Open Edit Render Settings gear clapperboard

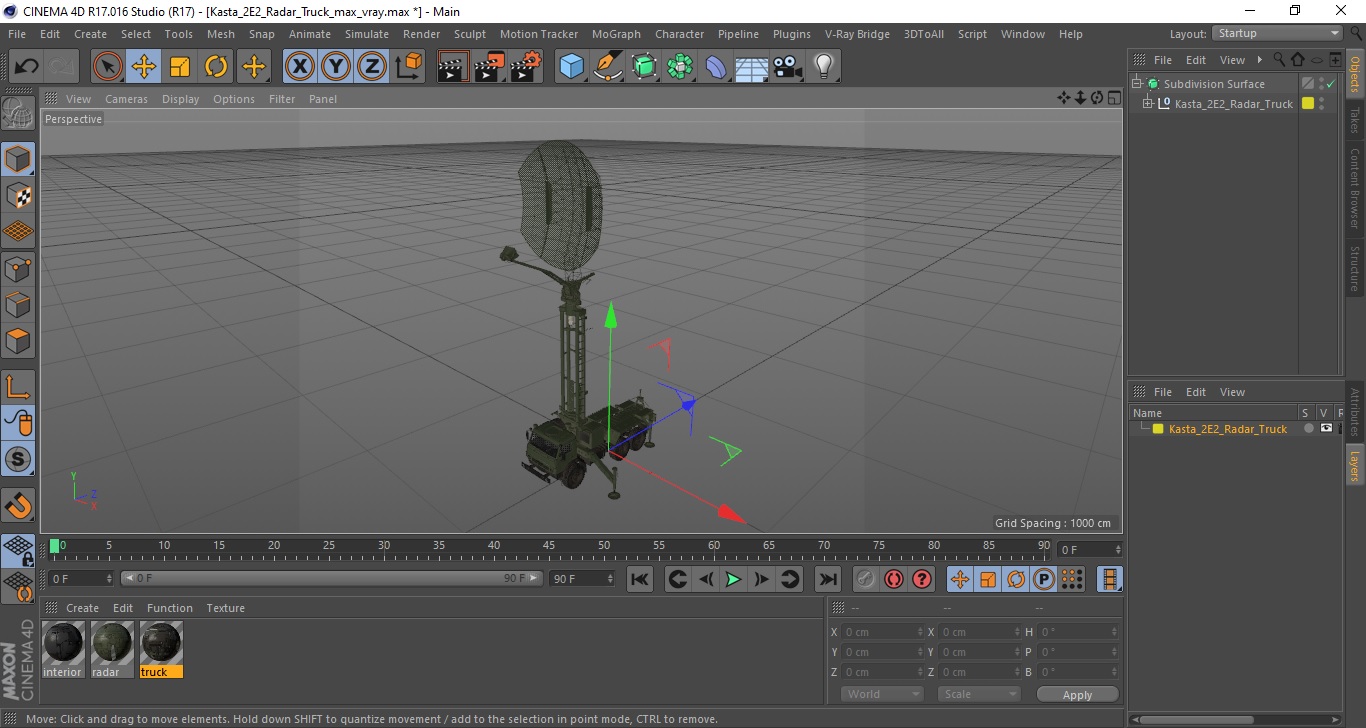[x=526, y=67]
